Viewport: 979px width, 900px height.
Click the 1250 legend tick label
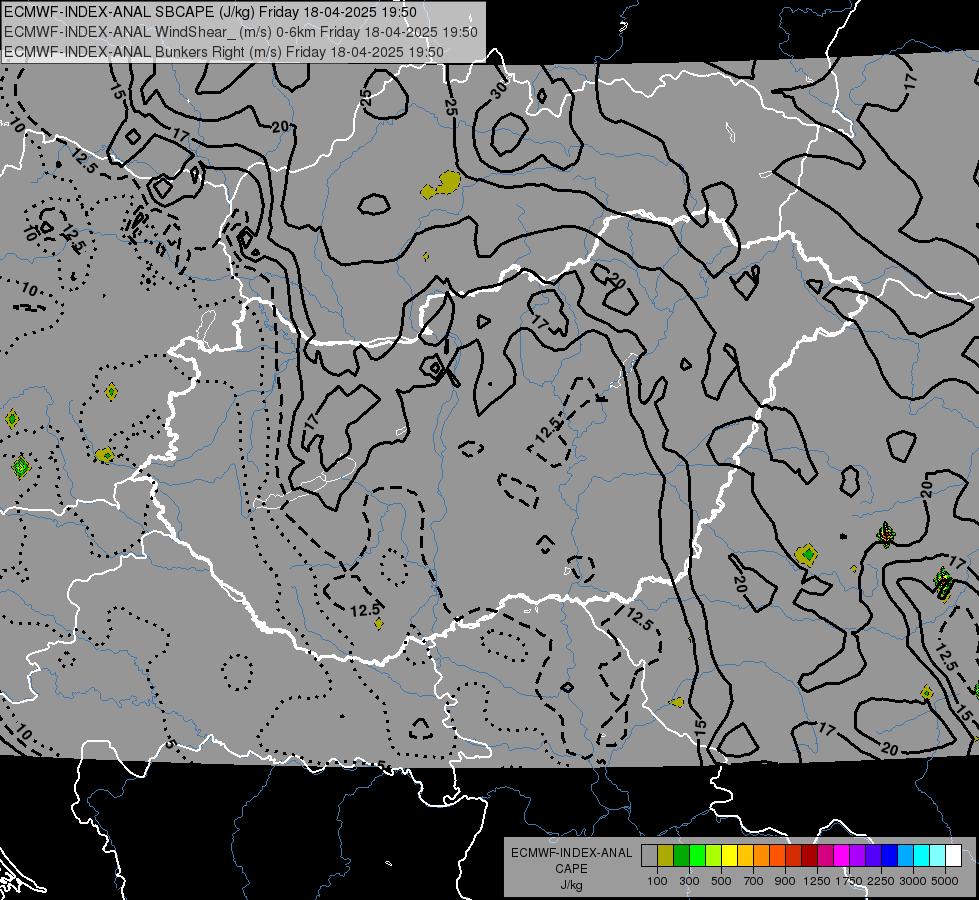(817, 881)
